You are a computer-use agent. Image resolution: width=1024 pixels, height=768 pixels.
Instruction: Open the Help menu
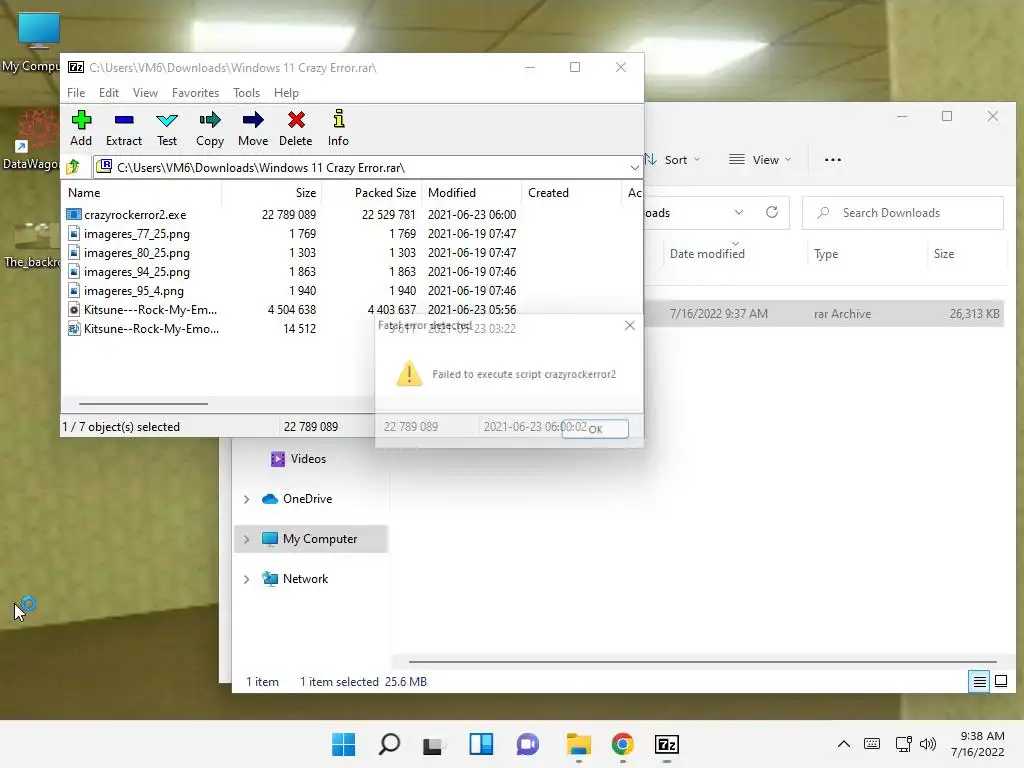point(286,93)
